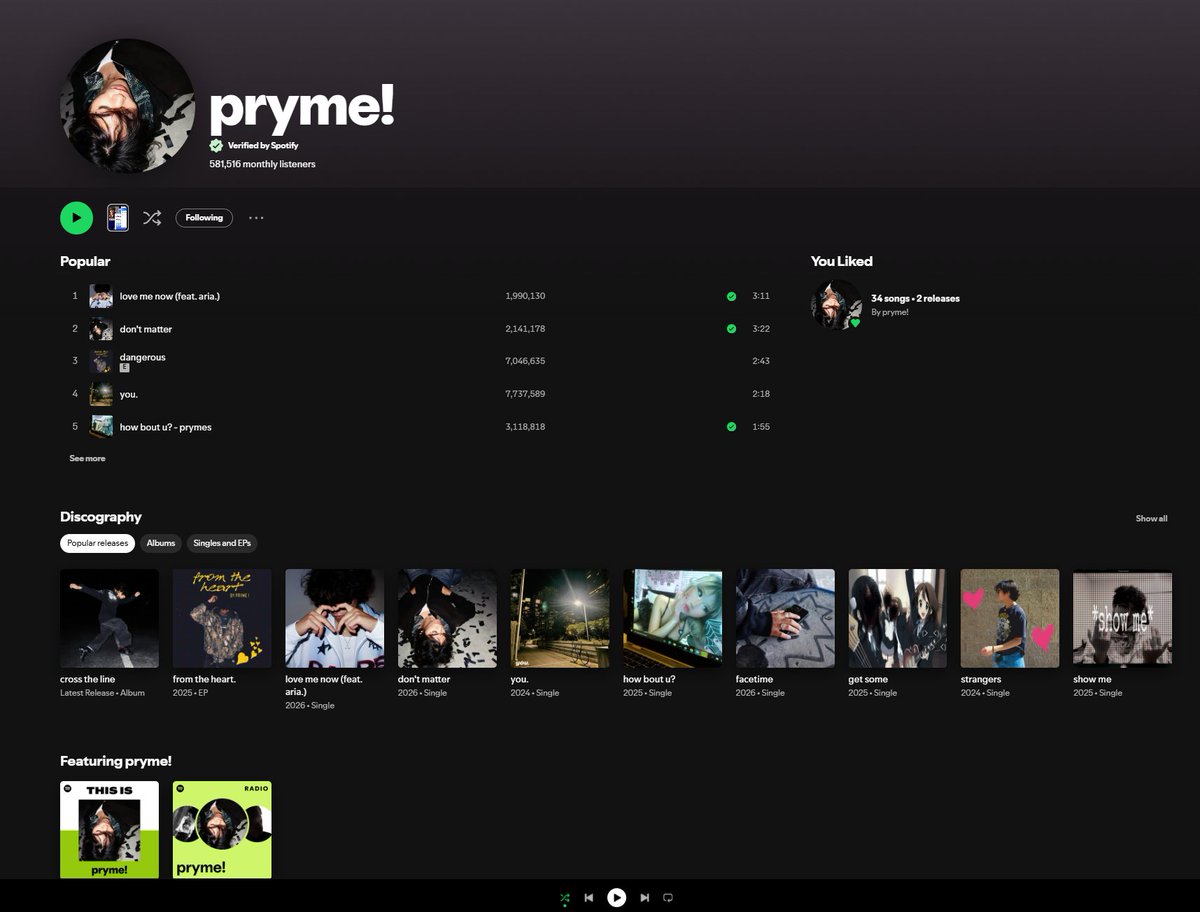The image size is (1200, 912).
Task: Play pryme! with the green play button
Action: click(76, 218)
